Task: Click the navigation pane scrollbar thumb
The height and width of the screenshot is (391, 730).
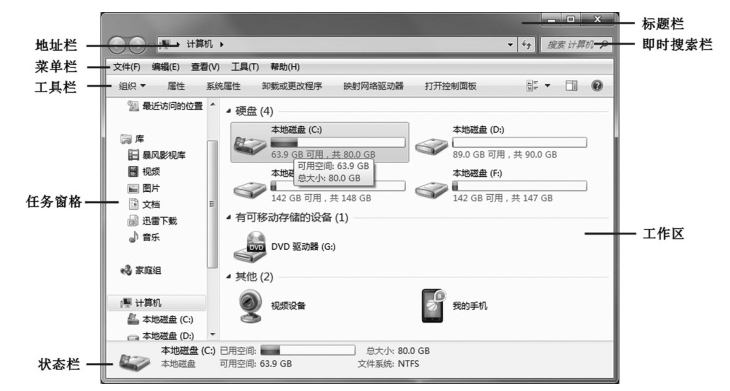Action: click(213, 204)
